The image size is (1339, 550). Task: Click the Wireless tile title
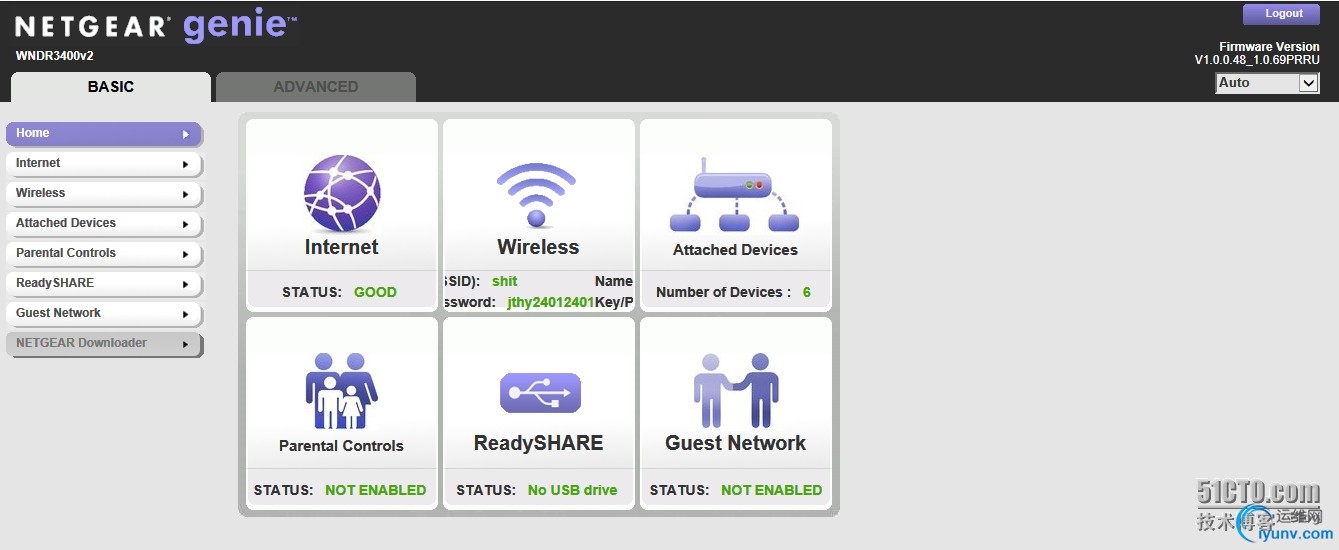click(x=538, y=247)
